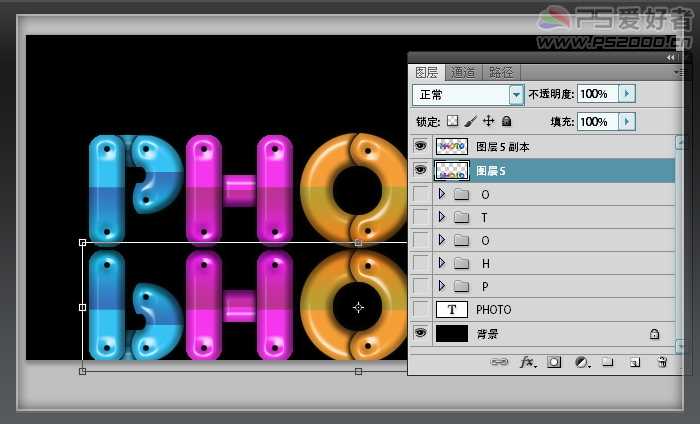Show the O group below T
The width and height of the screenshot is (700, 424).
click(420, 240)
